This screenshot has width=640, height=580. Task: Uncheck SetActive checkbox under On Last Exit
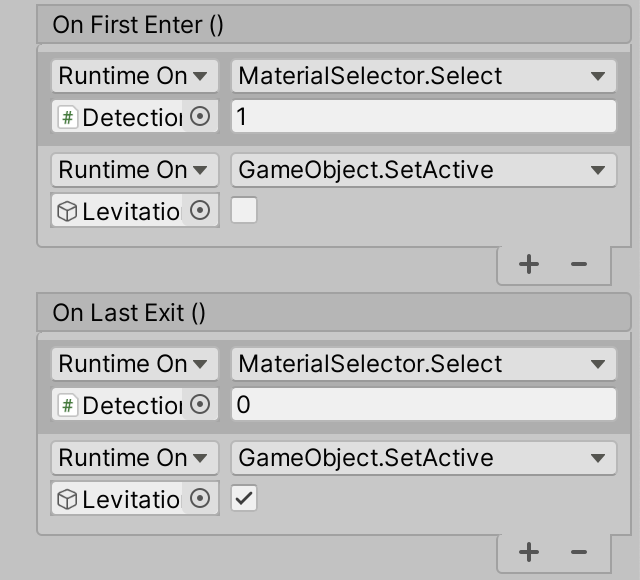(x=244, y=499)
